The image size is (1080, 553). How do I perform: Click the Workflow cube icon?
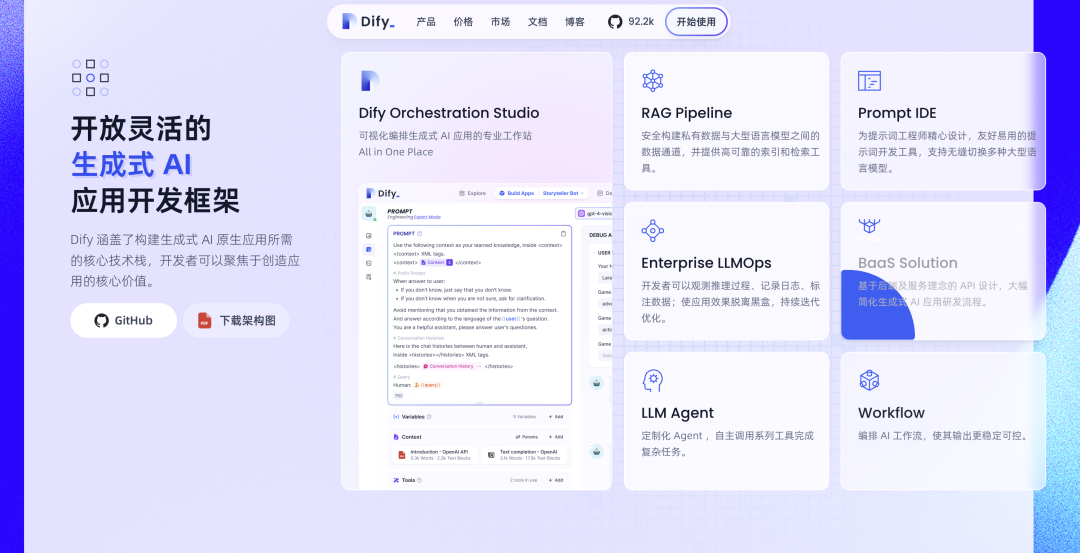(x=869, y=380)
